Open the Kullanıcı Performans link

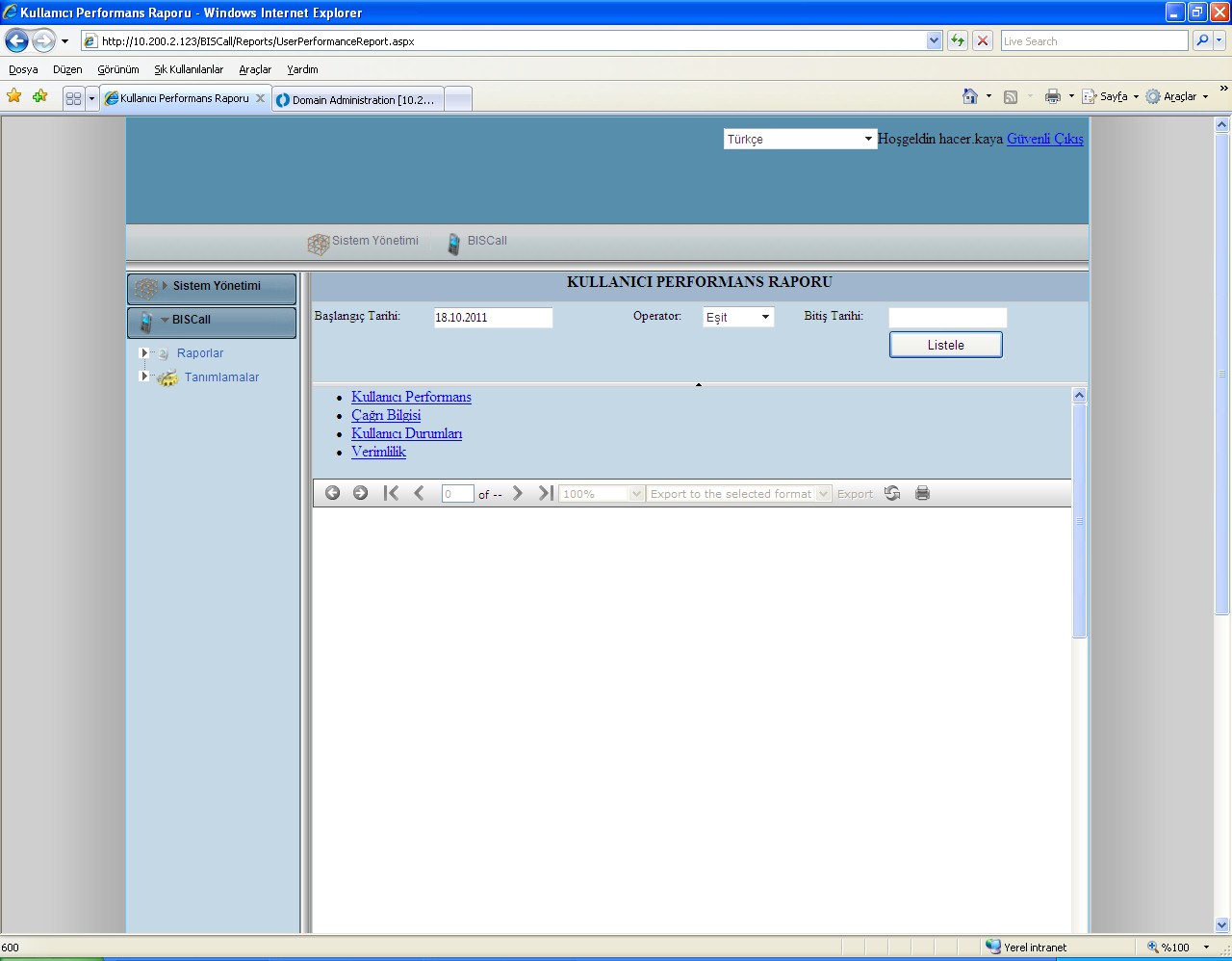pos(411,397)
